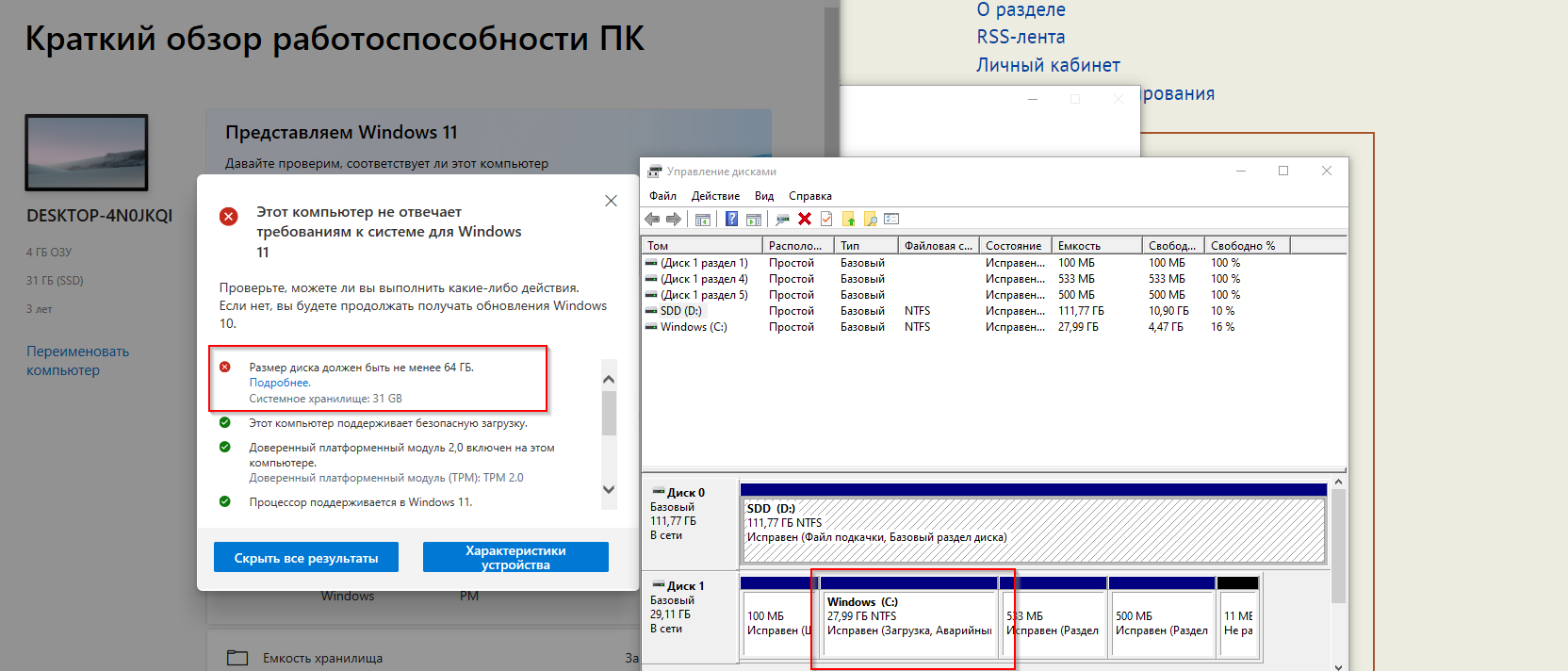1568x671 pixels.
Task: Click the folder with green arrow icon
Action: point(848,220)
